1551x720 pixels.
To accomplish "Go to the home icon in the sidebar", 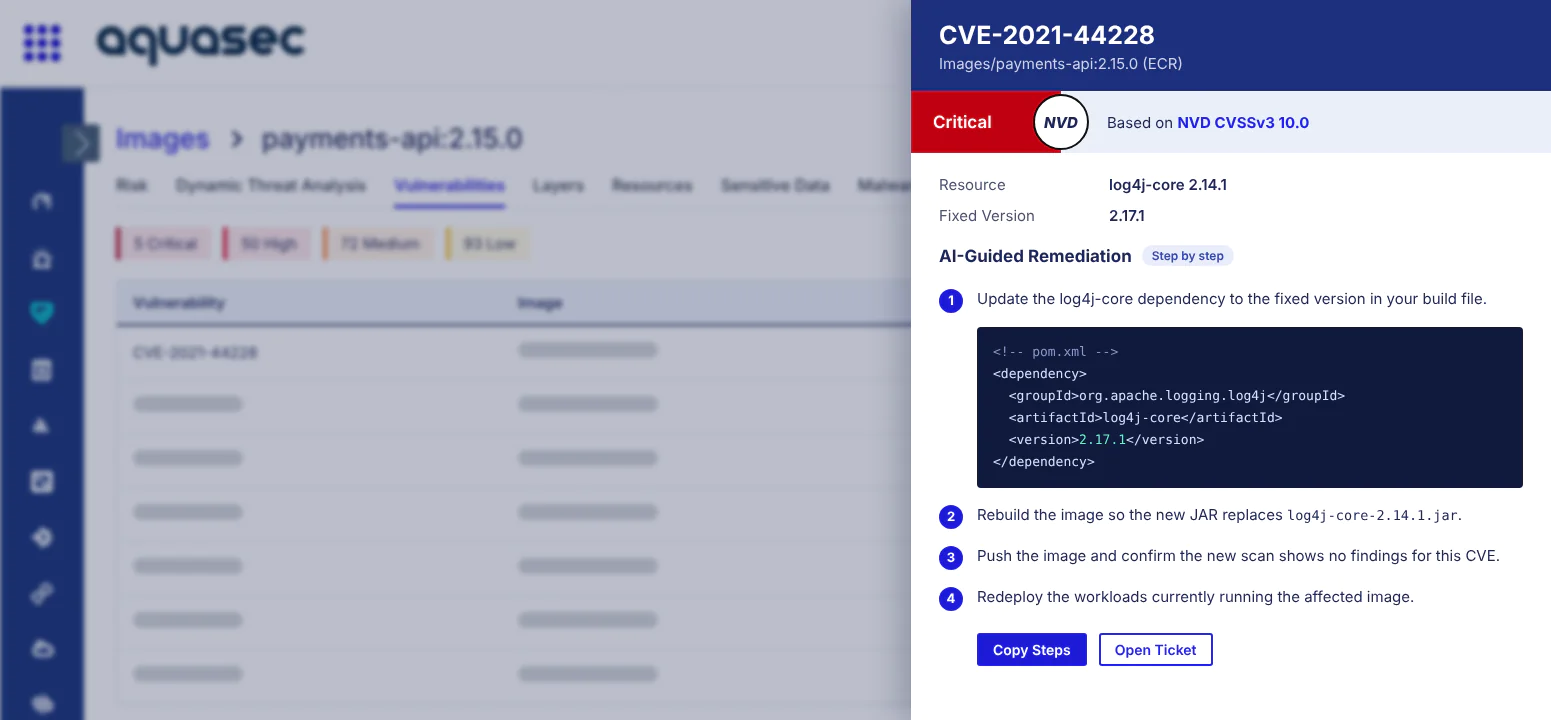I will pos(42,260).
